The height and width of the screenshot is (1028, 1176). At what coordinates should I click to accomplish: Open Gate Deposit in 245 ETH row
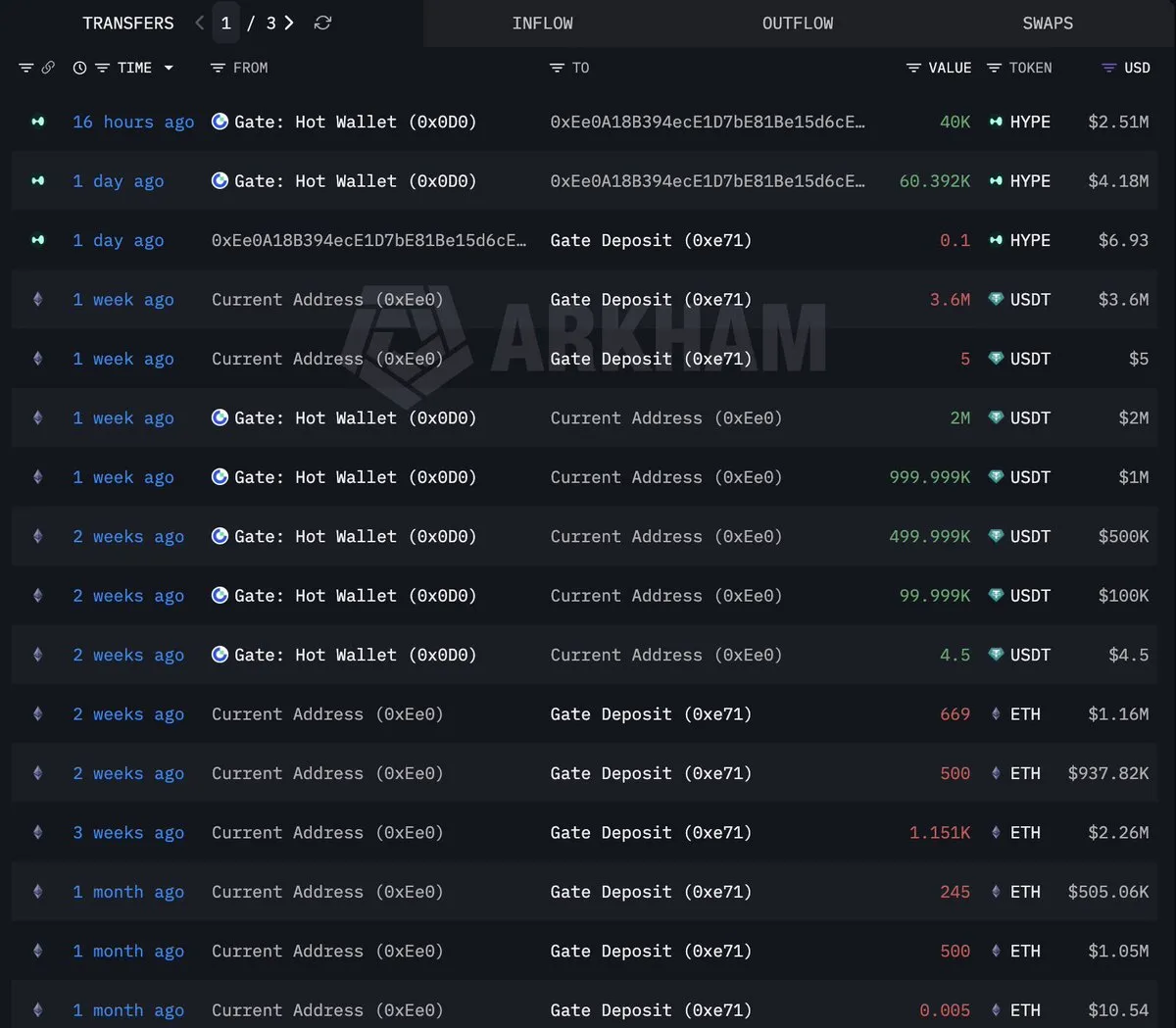pyautogui.click(x=651, y=892)
